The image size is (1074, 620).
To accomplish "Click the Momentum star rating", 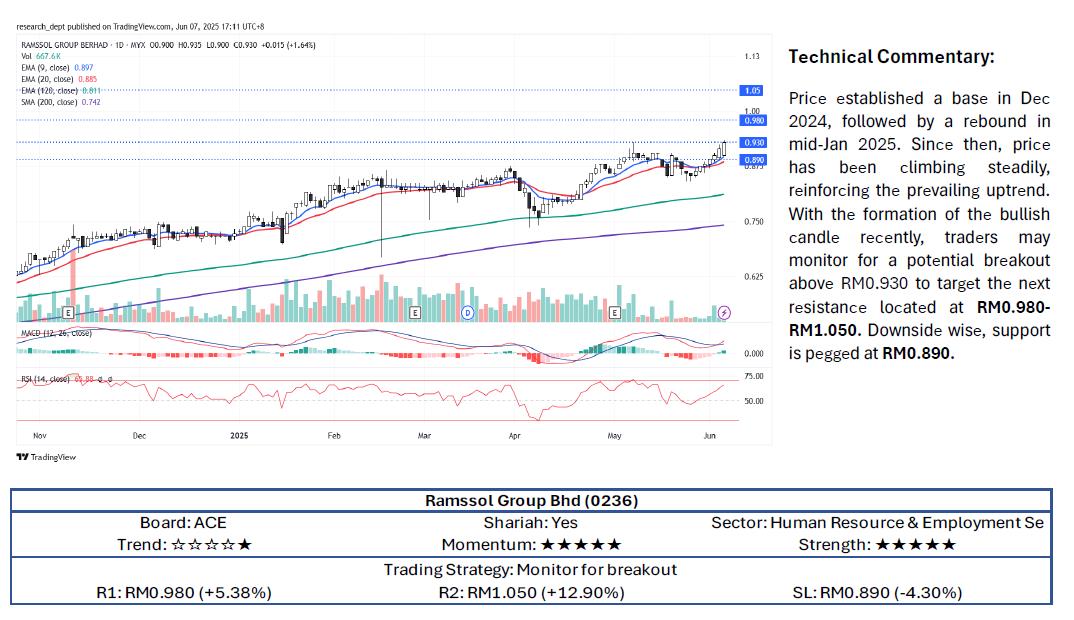I will [x=581, y=545].
